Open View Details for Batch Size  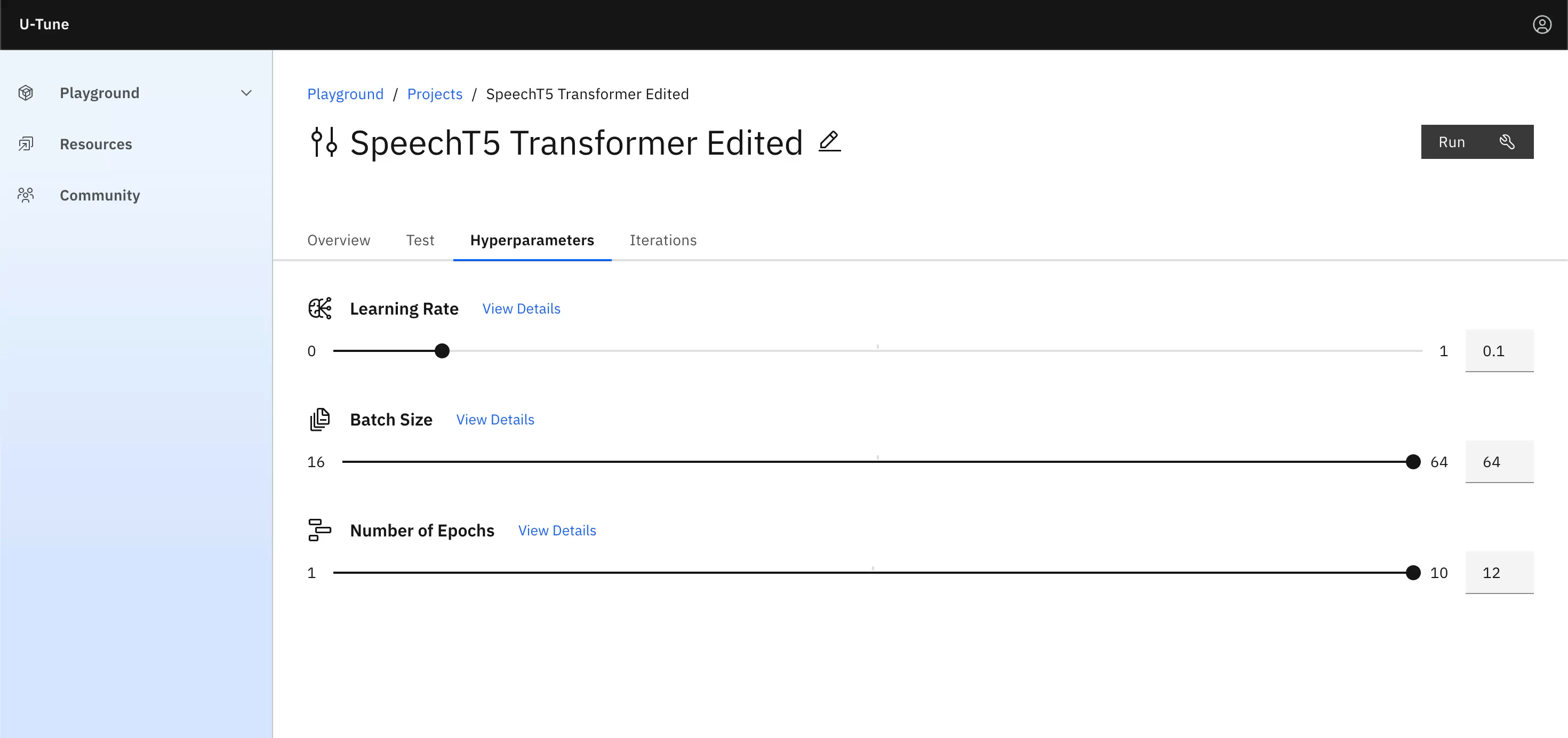click(x=495, y=419)
